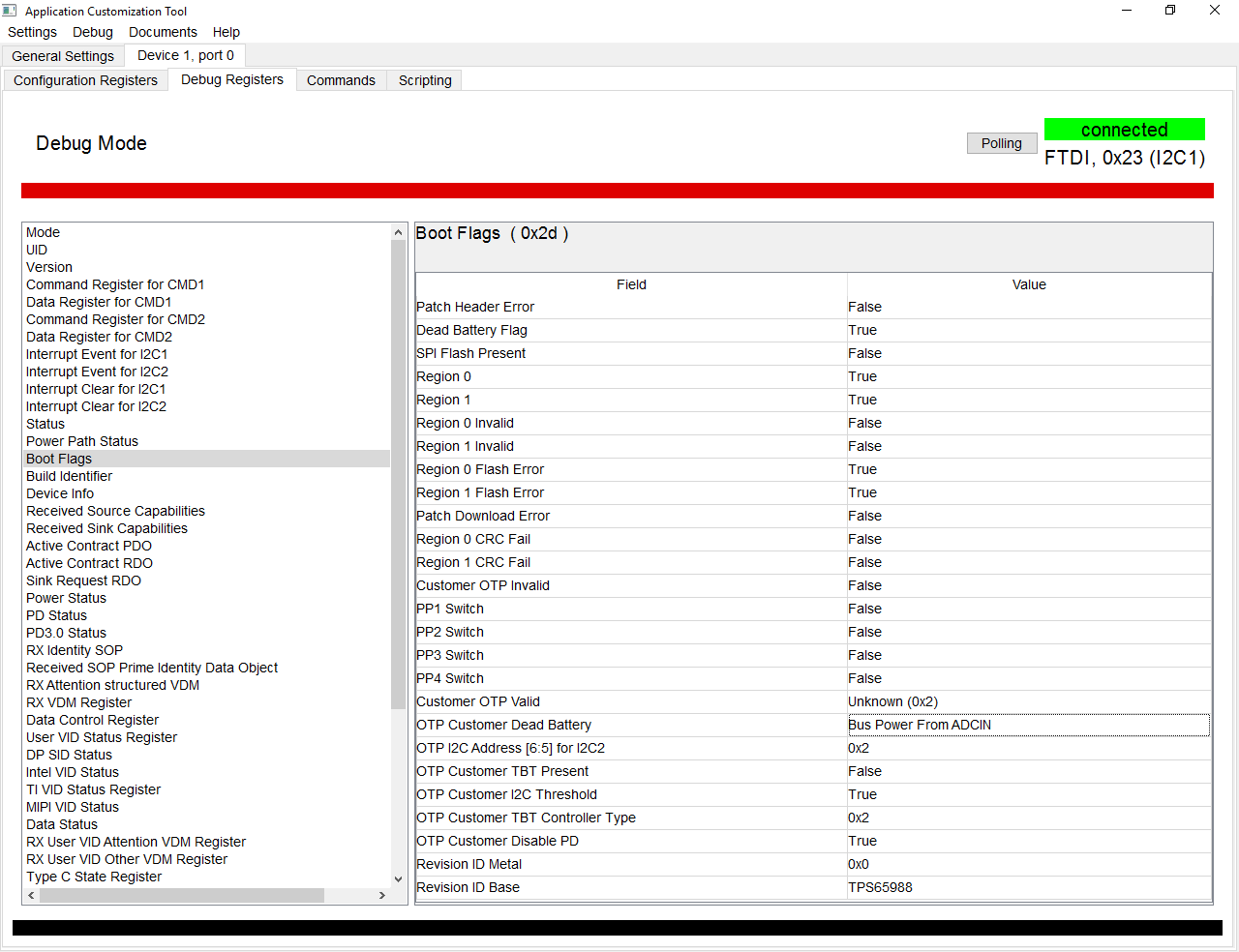
Task: Open the Documents menu
Action: [163, 32]
